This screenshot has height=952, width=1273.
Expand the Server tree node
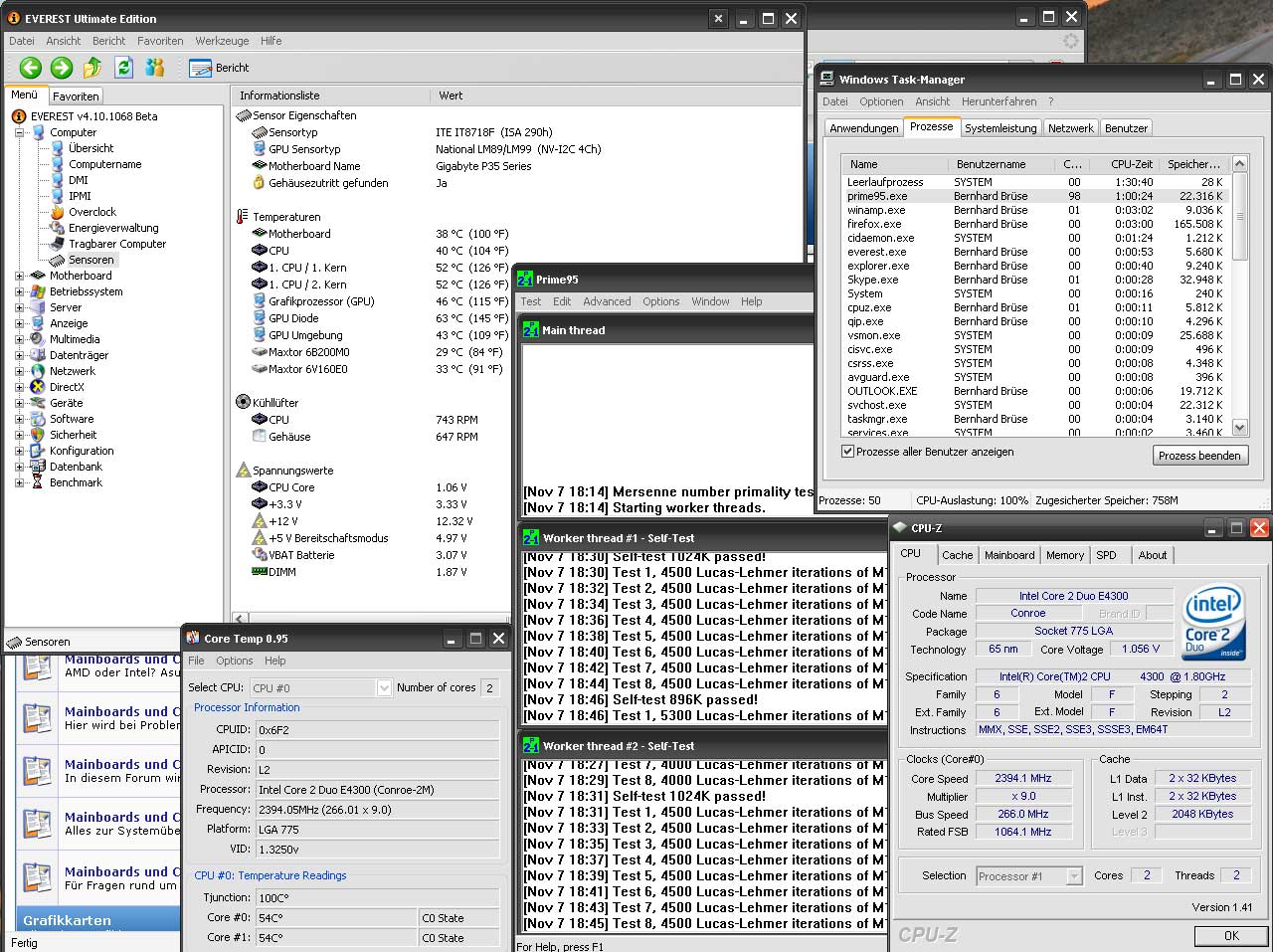coord(19,307)
